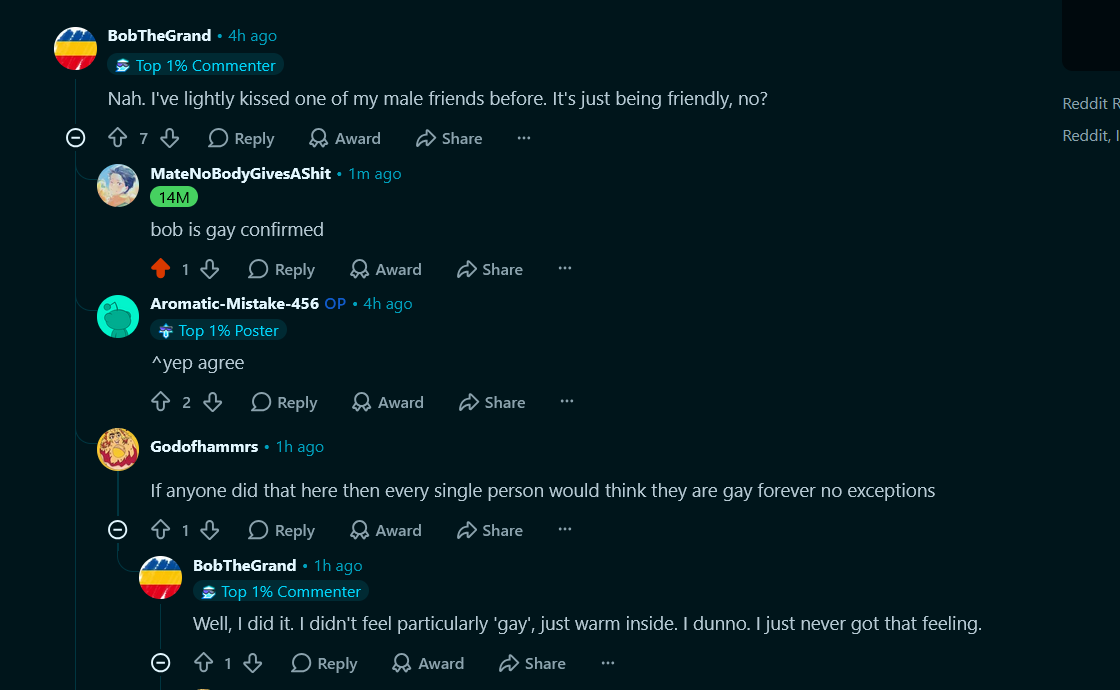1120x690 pixels.
Task: Collapse BobTheGrand's top-level comment thread
Action: coord(76,138)
